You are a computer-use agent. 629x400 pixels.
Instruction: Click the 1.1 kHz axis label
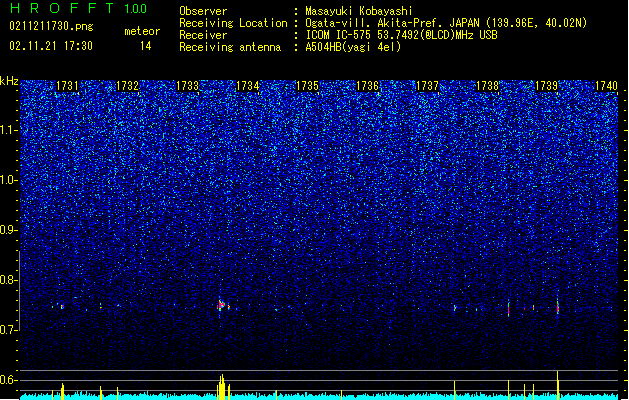(8, 130)
